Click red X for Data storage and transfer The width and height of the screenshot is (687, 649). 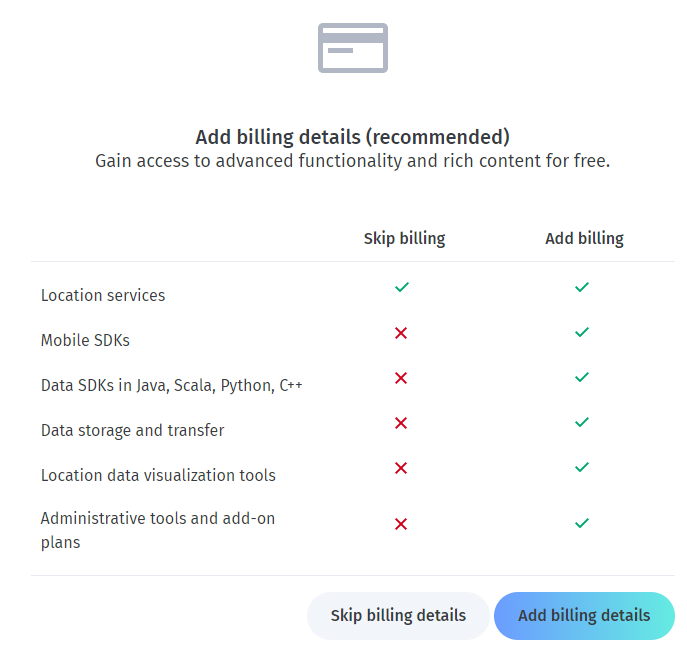[x=401, y=423]
